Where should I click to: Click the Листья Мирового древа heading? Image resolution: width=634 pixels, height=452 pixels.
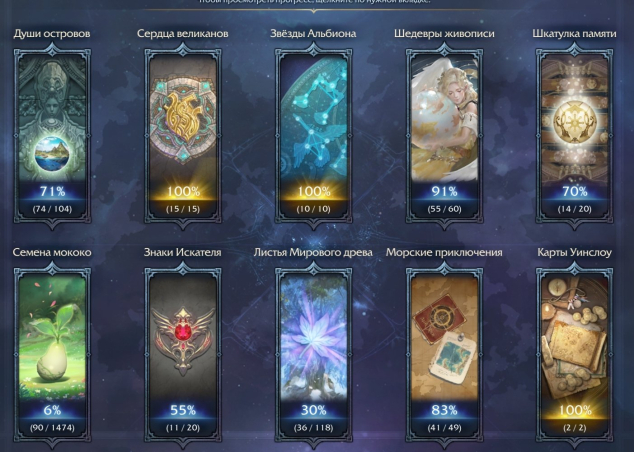pos(313,253)
